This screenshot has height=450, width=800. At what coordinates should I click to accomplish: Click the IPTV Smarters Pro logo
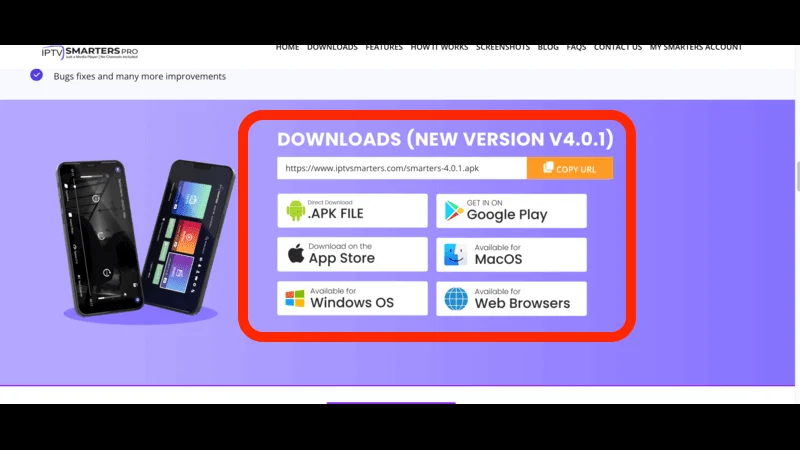90,53
